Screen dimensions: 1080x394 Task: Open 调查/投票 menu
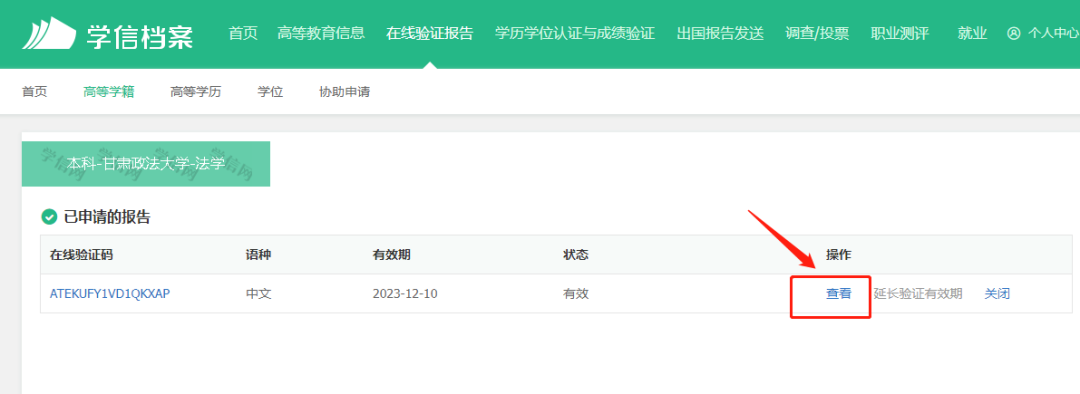point(817,33)
